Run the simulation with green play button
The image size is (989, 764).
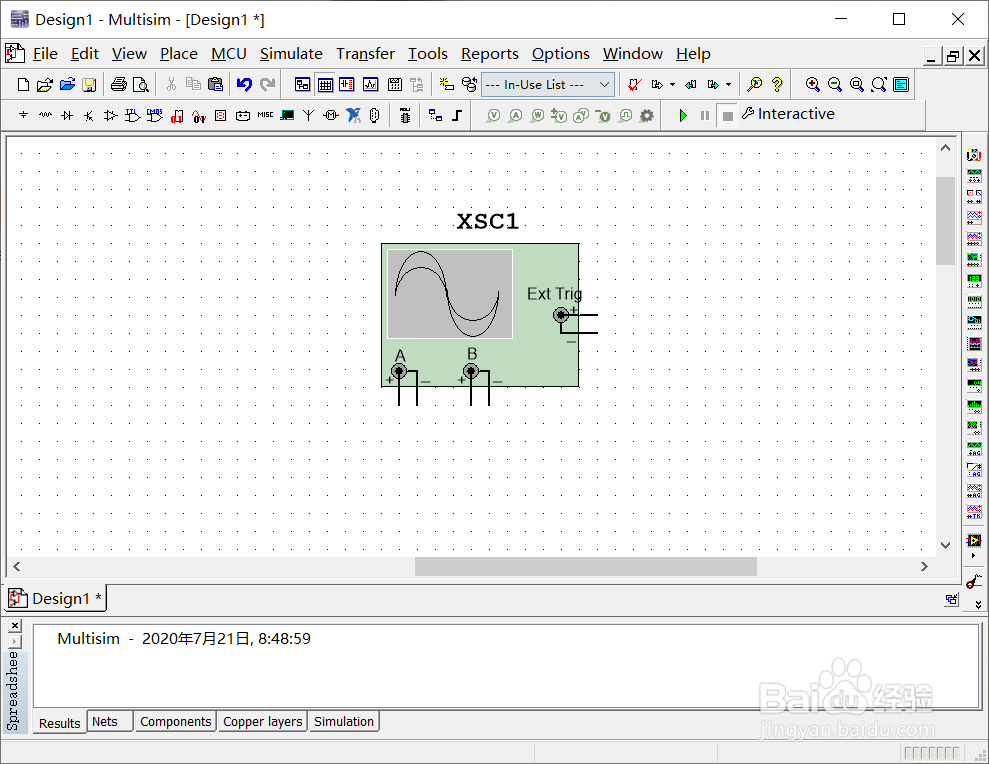click(x=682, y=115)
